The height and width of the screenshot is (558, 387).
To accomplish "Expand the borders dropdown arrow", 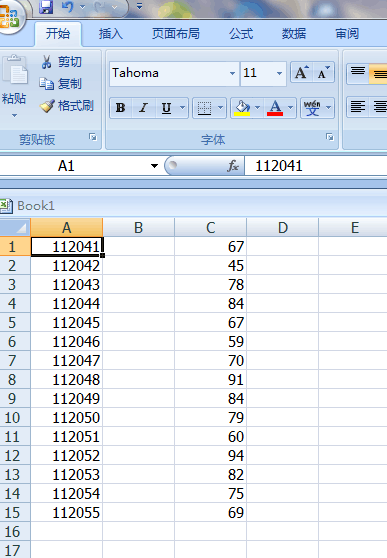I will 220,107.
